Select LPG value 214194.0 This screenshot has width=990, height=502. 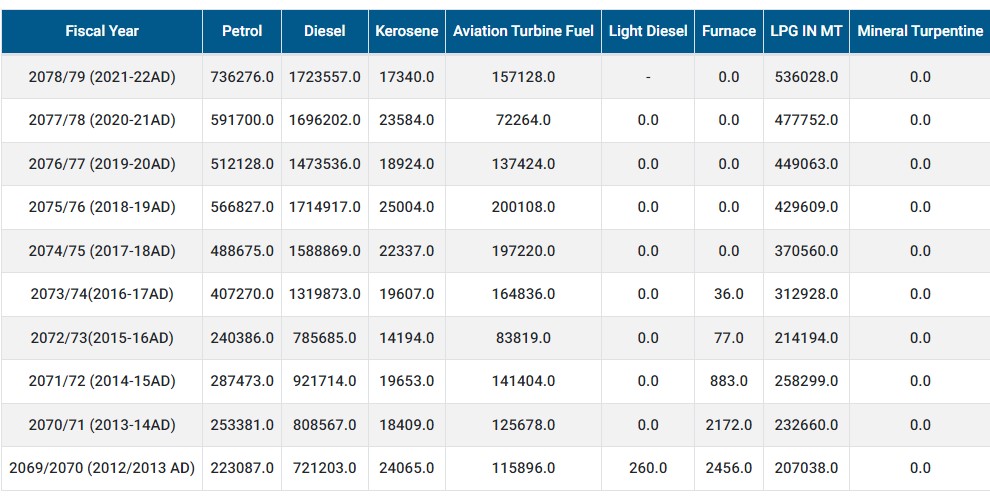coord(806,338)
